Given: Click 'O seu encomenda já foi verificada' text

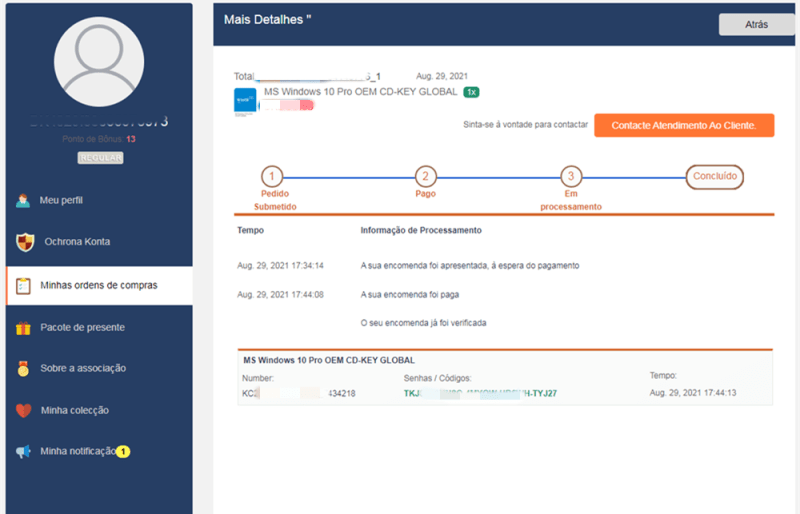Looking at the screenshot, I should (423, 323).
